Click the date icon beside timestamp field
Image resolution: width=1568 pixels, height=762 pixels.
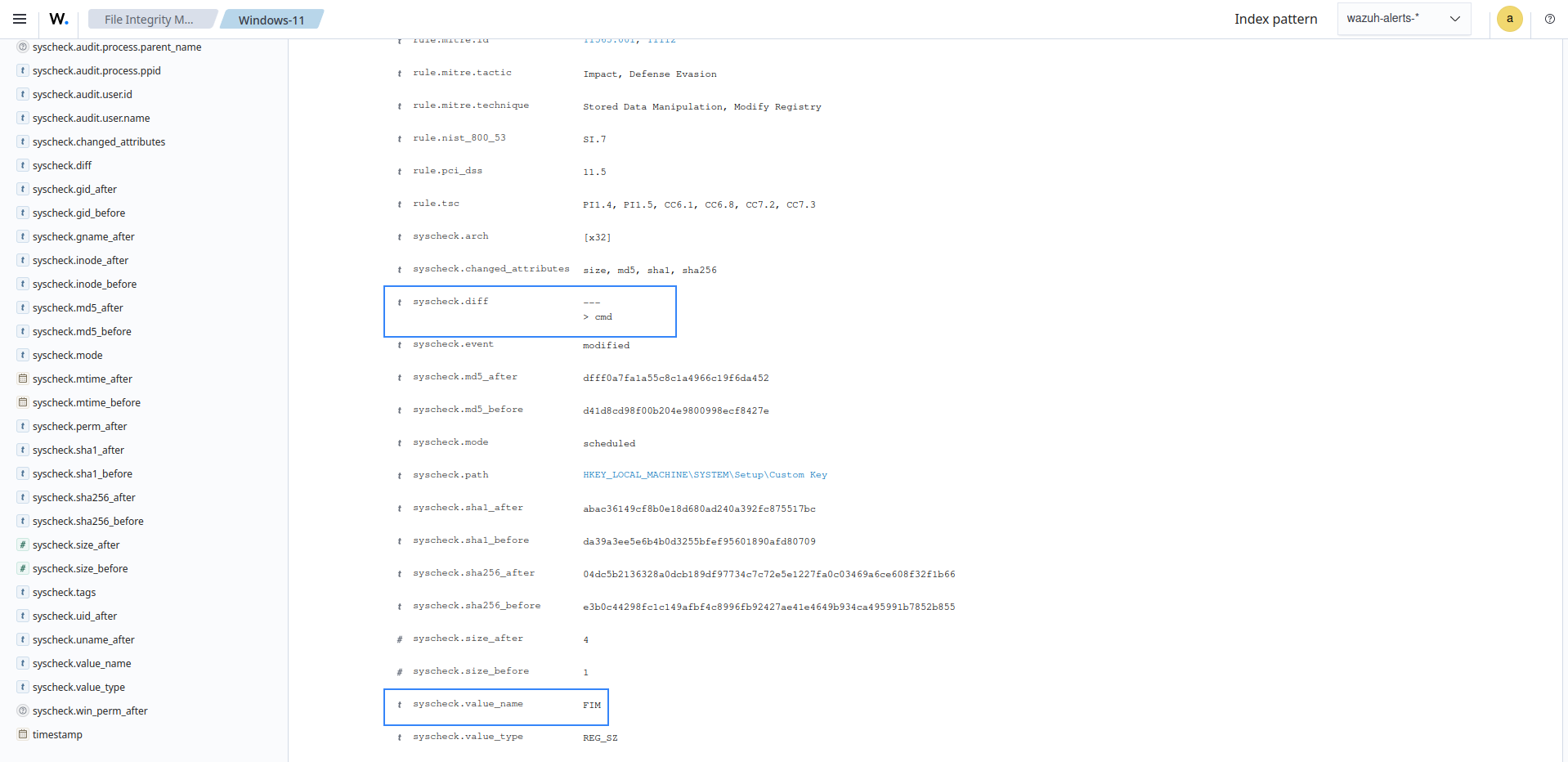(23, 734)
